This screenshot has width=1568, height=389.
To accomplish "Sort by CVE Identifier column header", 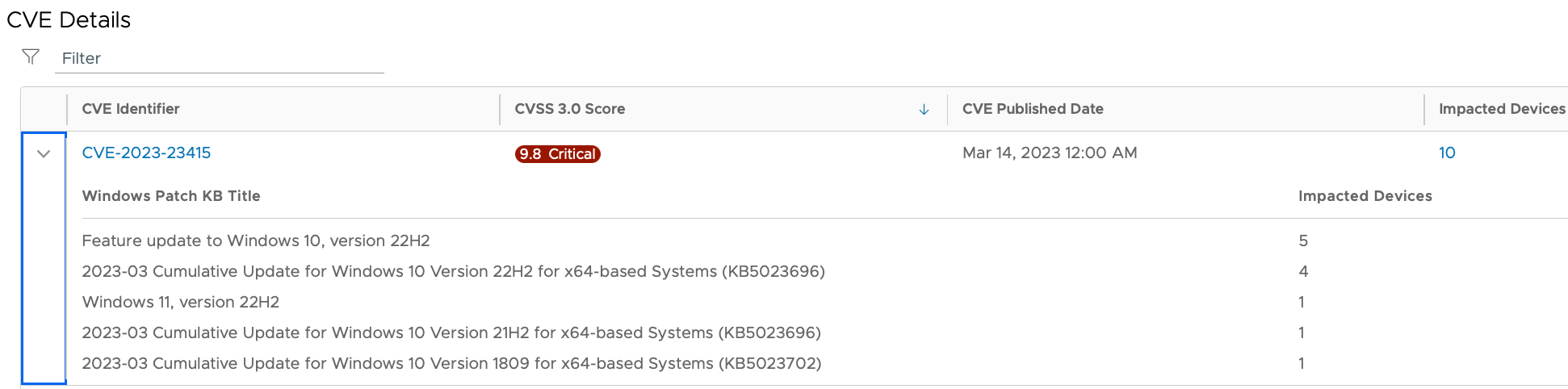I will [131, 109].
